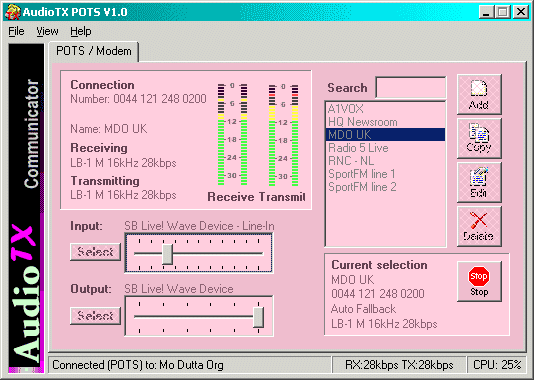Open the Help menu

pos(81,31)
